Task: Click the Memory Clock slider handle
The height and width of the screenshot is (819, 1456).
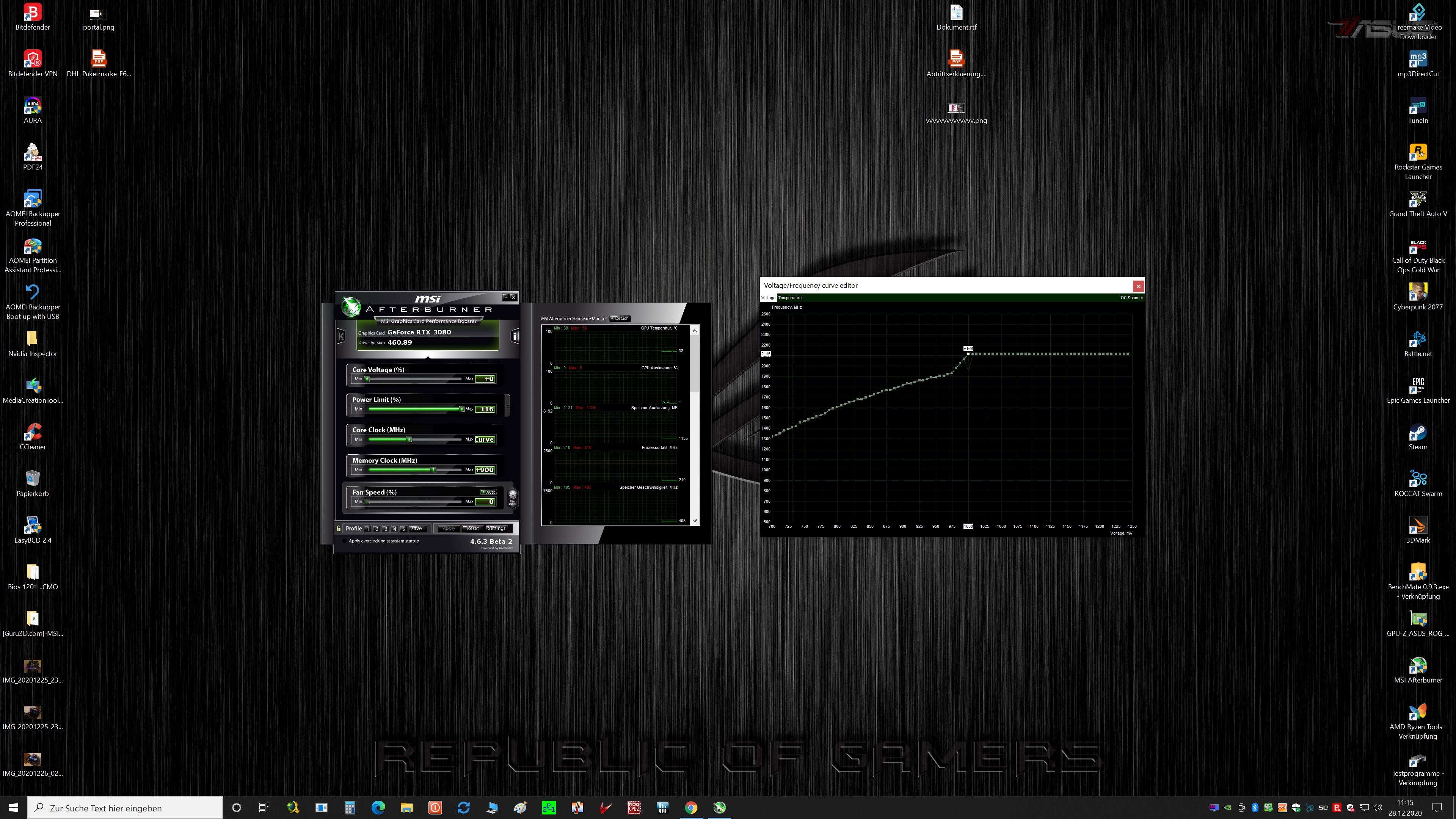Action: (433, 470)
